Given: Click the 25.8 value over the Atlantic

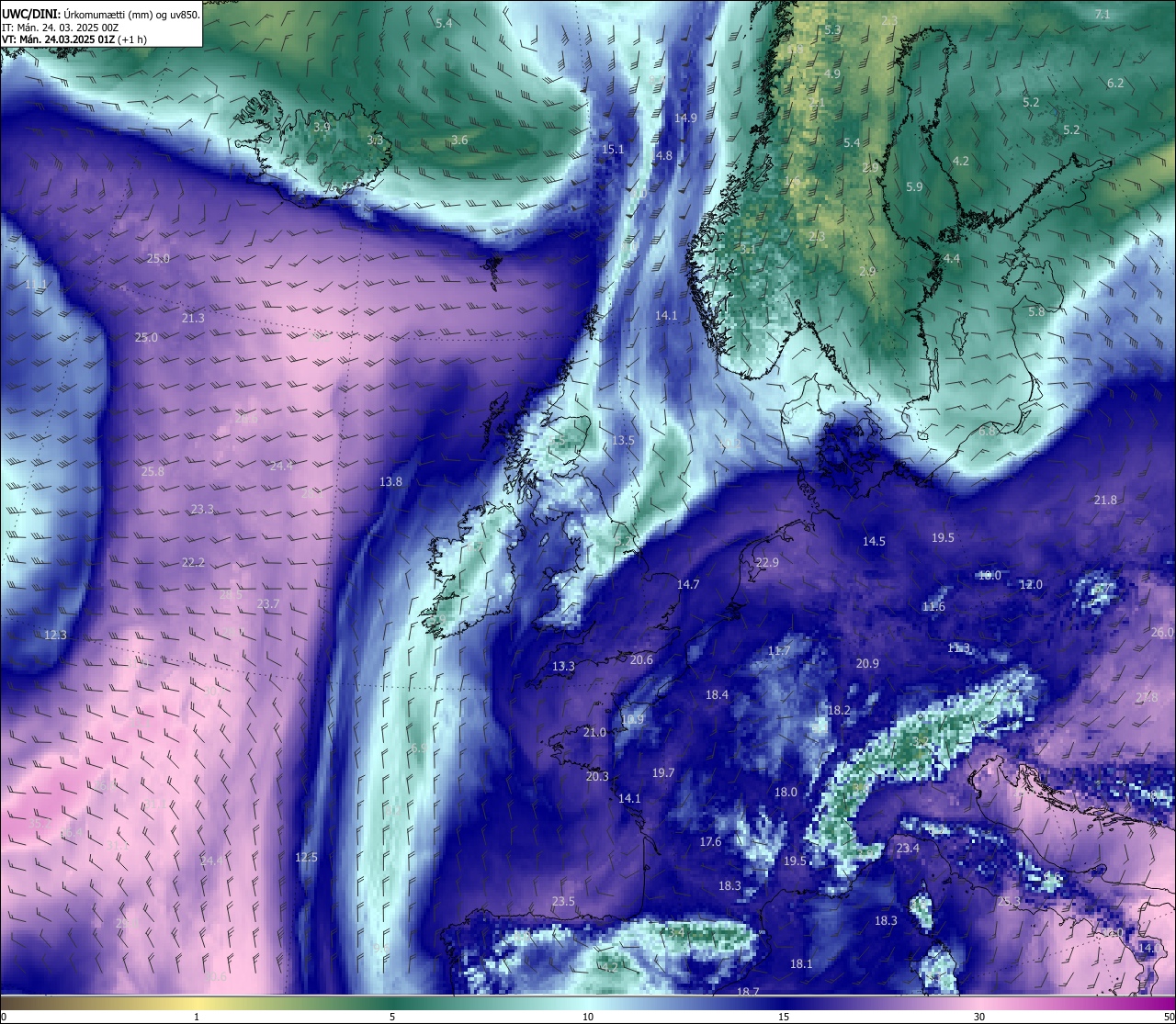Looking at the screenshot, I should tap(153, 471).
